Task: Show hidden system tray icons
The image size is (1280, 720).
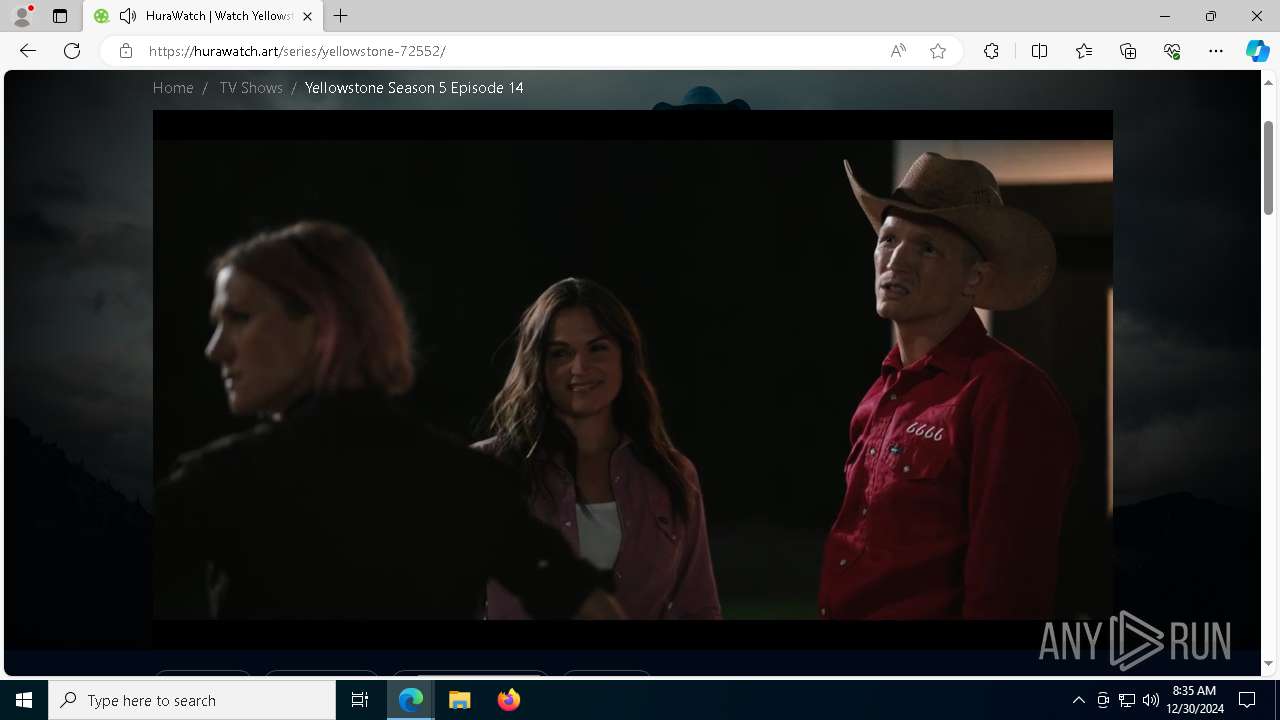Action: click(x=1078, y=700)
